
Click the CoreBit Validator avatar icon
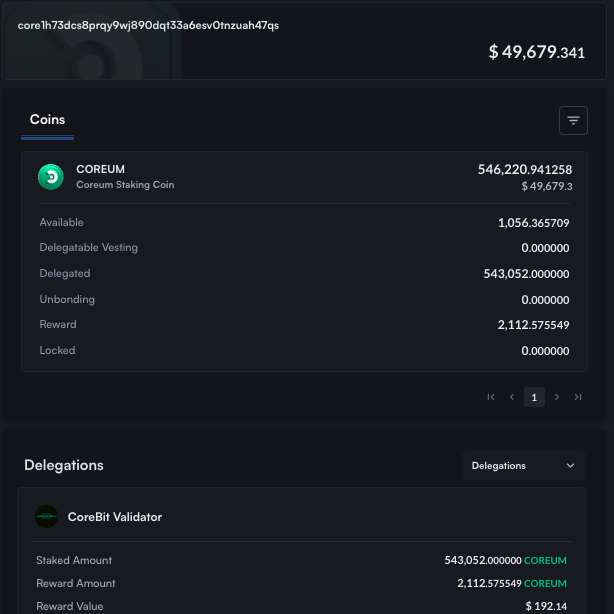[x=47, y=517]
